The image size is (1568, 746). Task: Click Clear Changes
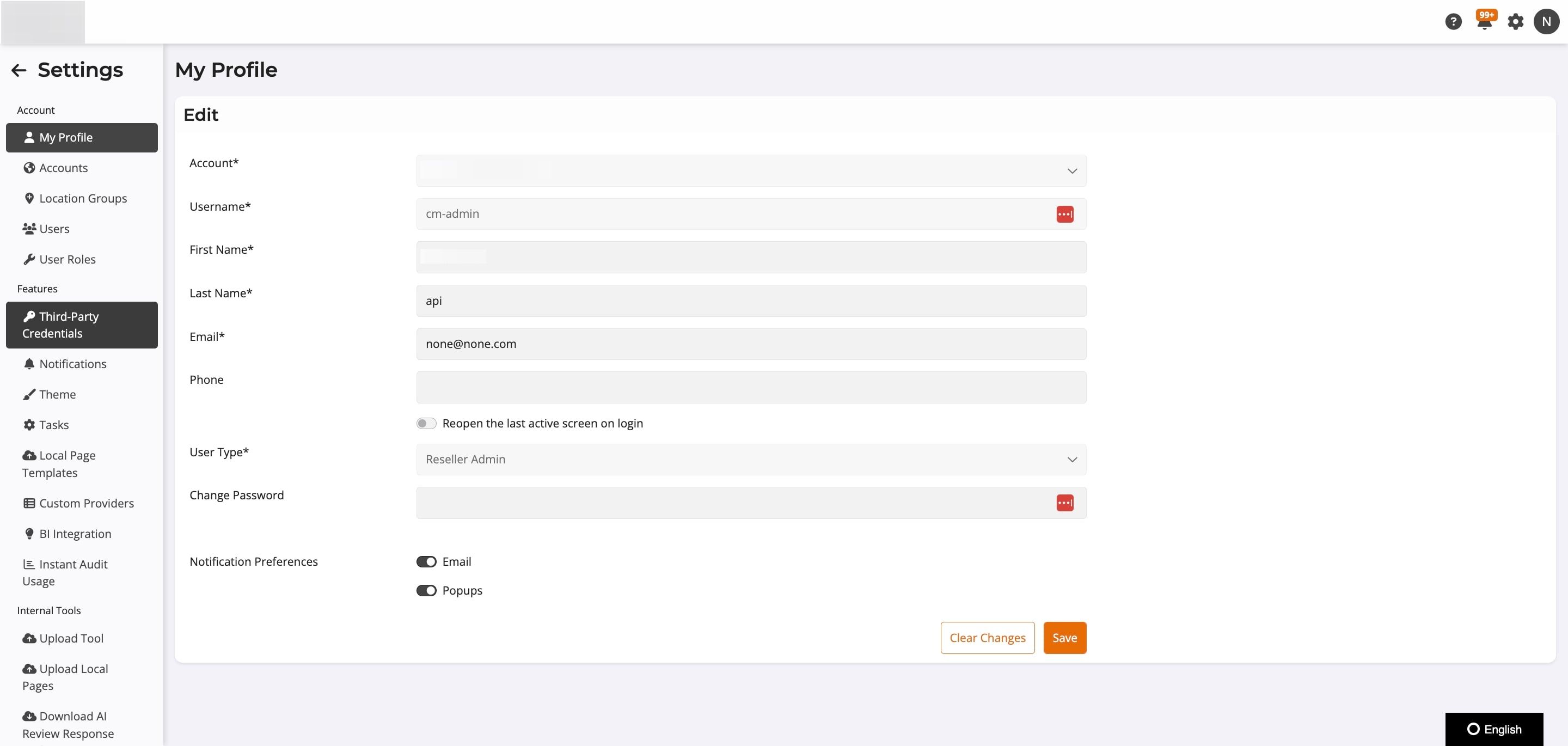click(987, 638)
